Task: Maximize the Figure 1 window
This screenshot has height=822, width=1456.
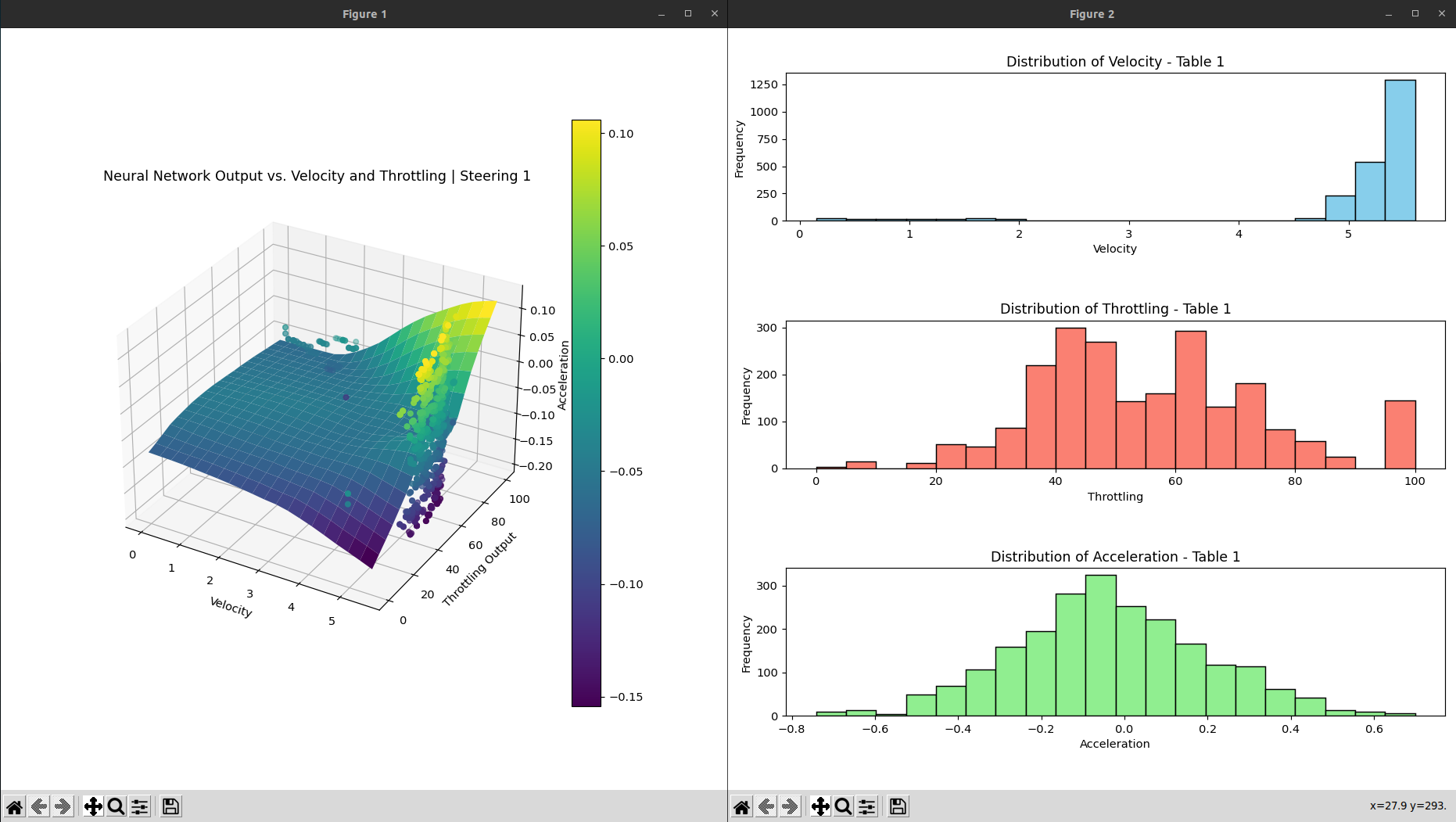Action: pyautogui.click(x=688, y=14)
